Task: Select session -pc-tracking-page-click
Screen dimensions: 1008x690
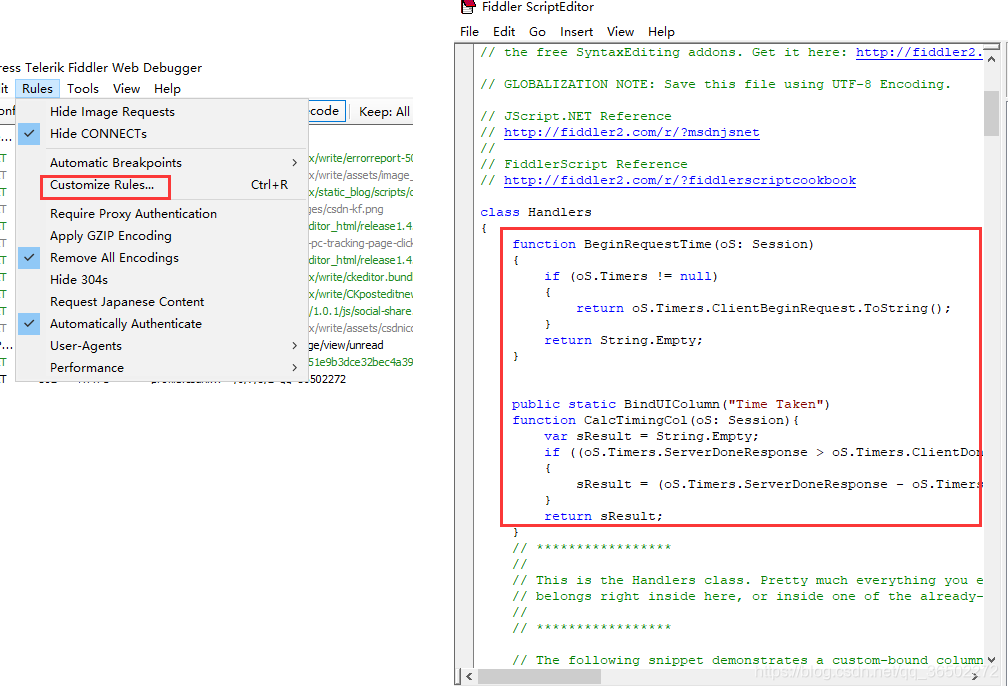Action: (361, 243)
